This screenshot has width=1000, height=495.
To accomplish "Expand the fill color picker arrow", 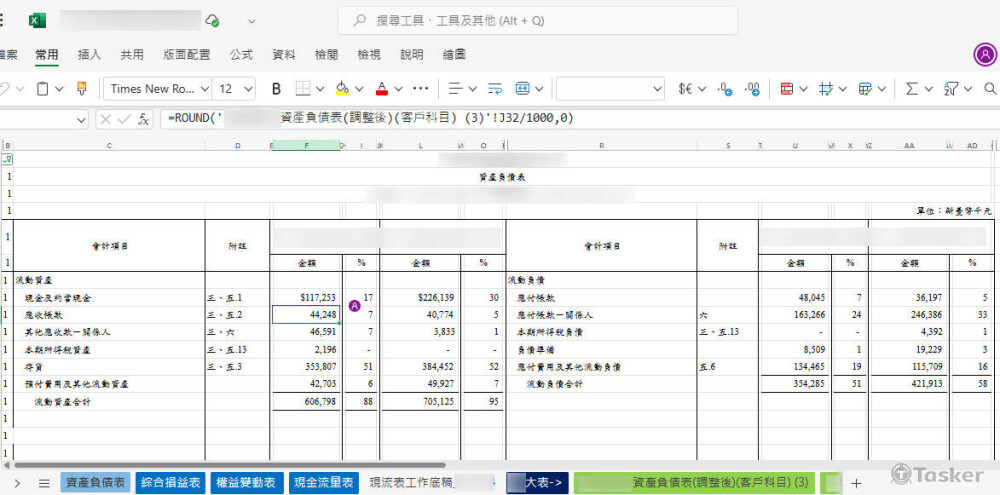I will coord(359,89).
